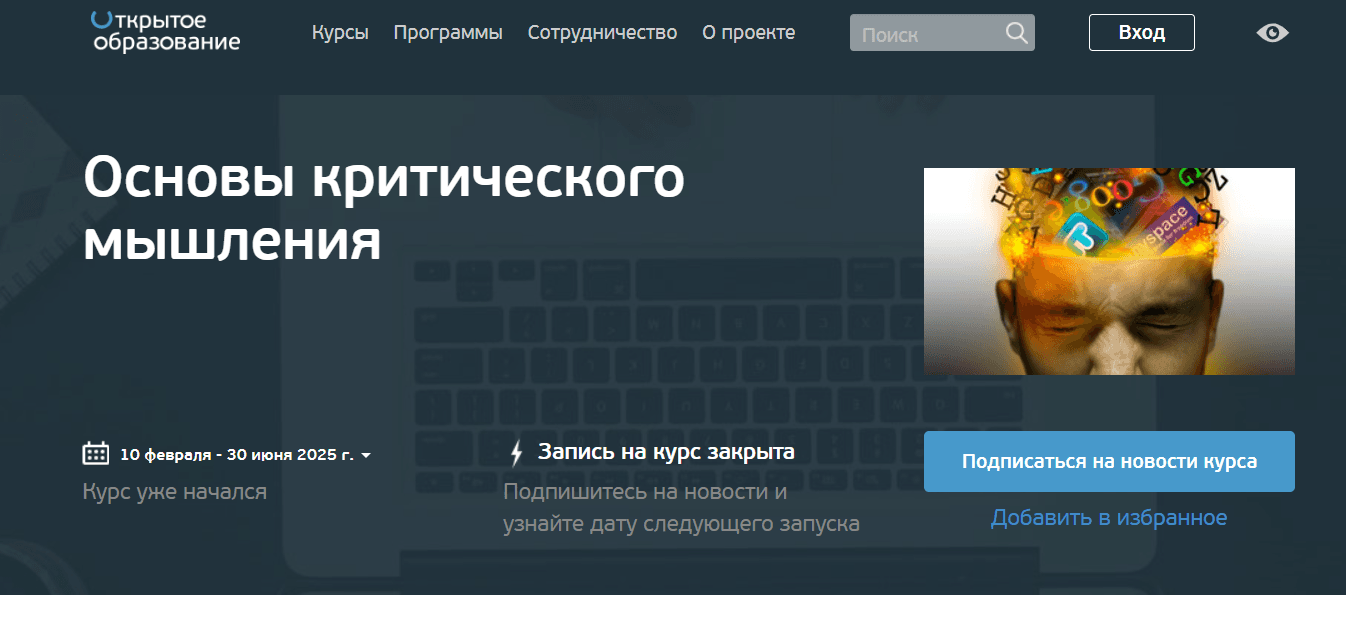Select the 10 февраля - 30 июня 2025 date text
Image resolution: width=1346 pixels, height=635 pixels.
(x=236, y=455)
